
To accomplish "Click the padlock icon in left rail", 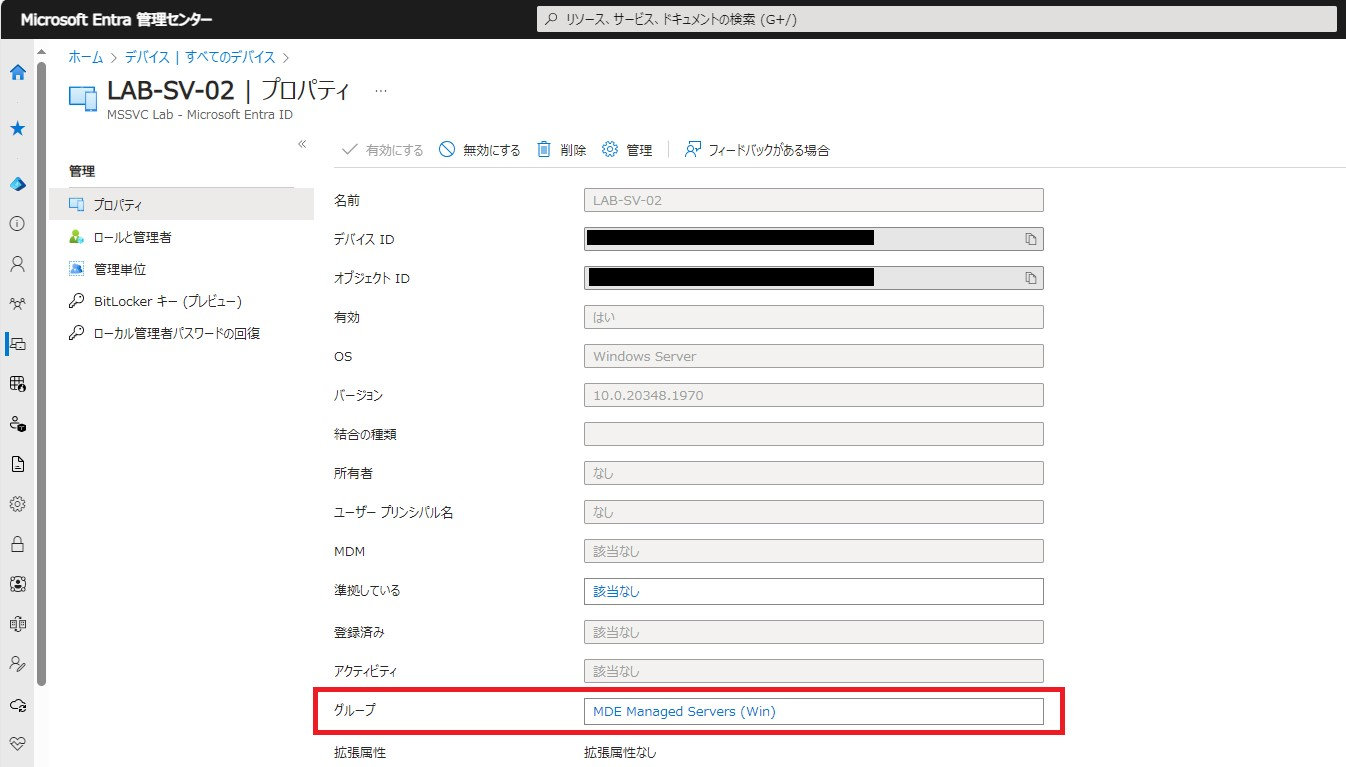I will click(17, 544).
